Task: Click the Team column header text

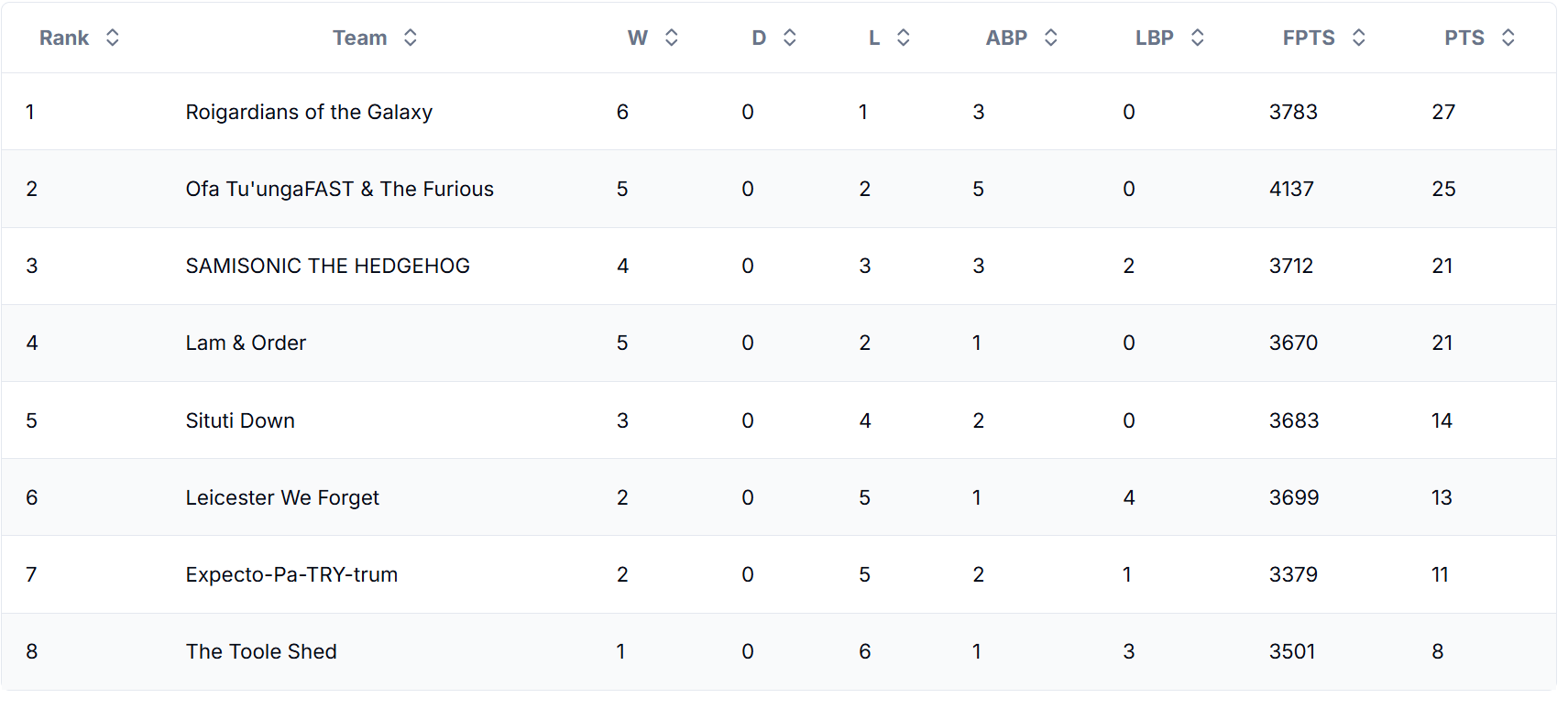Action: coord(359,38)
